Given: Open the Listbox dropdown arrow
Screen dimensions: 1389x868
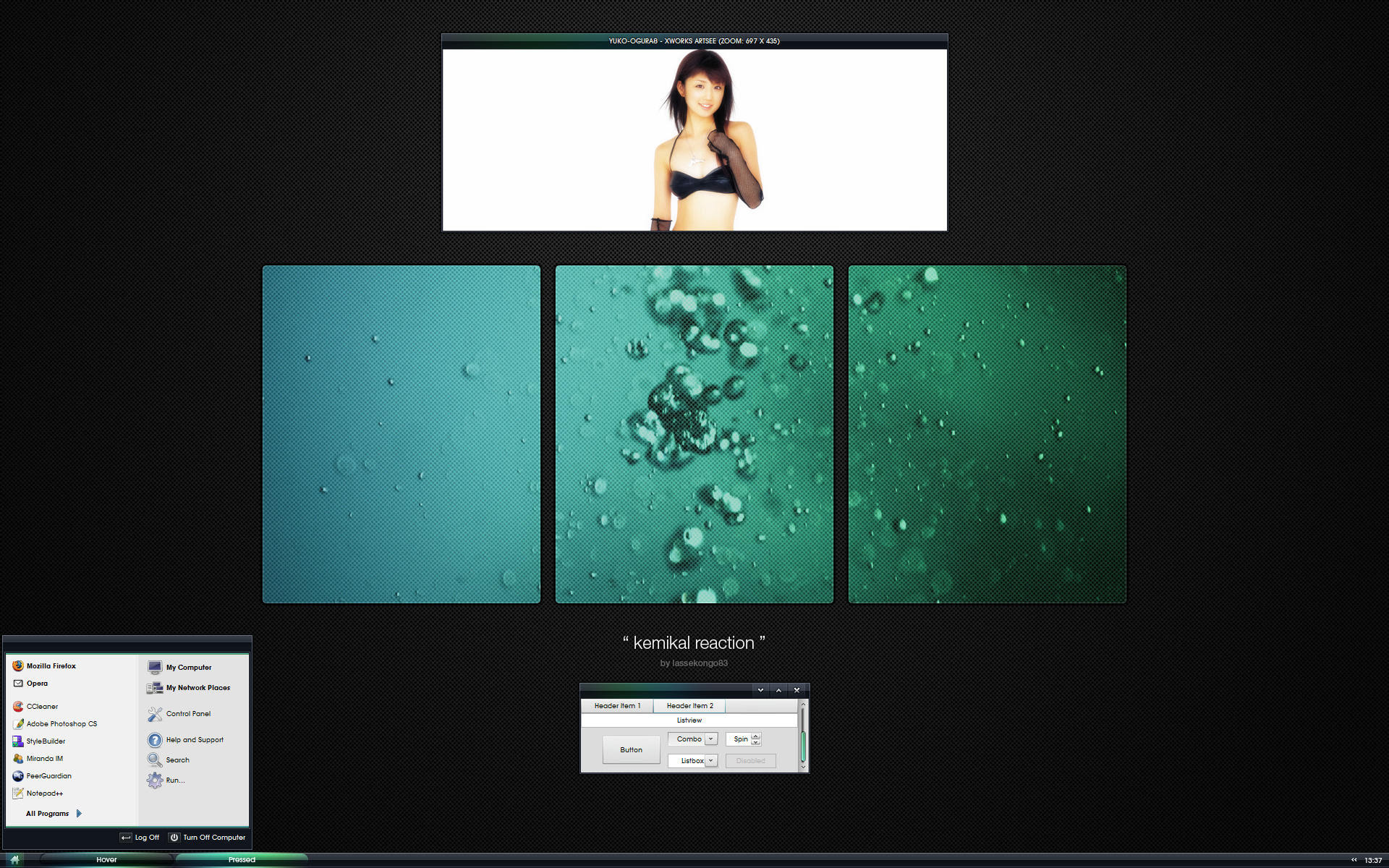Looking at the screenshot, I should pyautogui.click(x=711, y=760).
